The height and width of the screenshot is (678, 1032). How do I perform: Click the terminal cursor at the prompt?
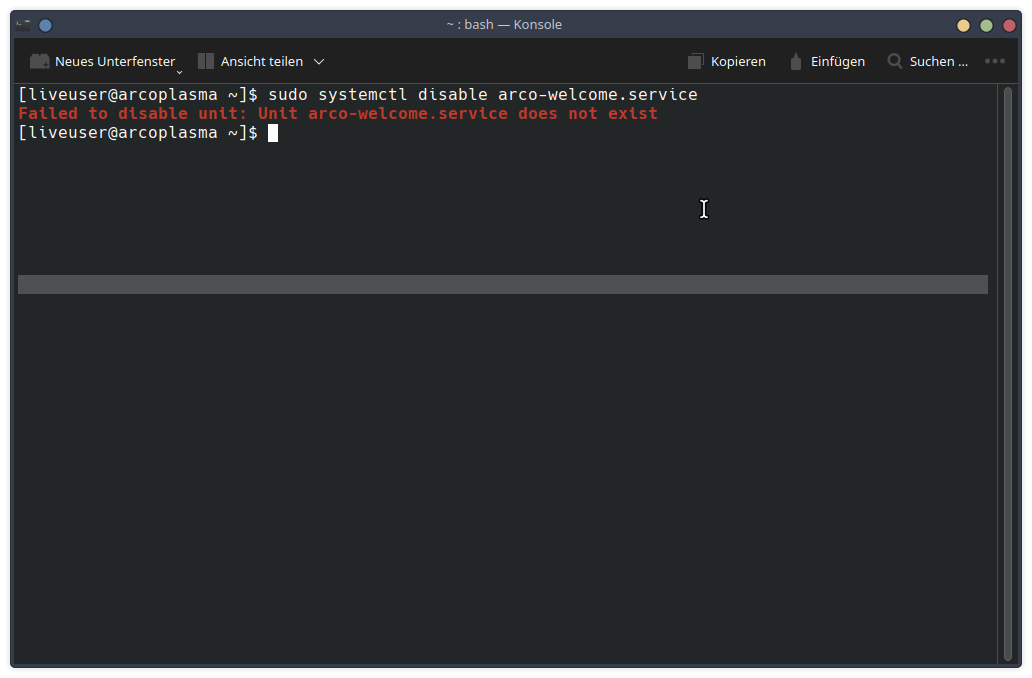click(273, 133)
